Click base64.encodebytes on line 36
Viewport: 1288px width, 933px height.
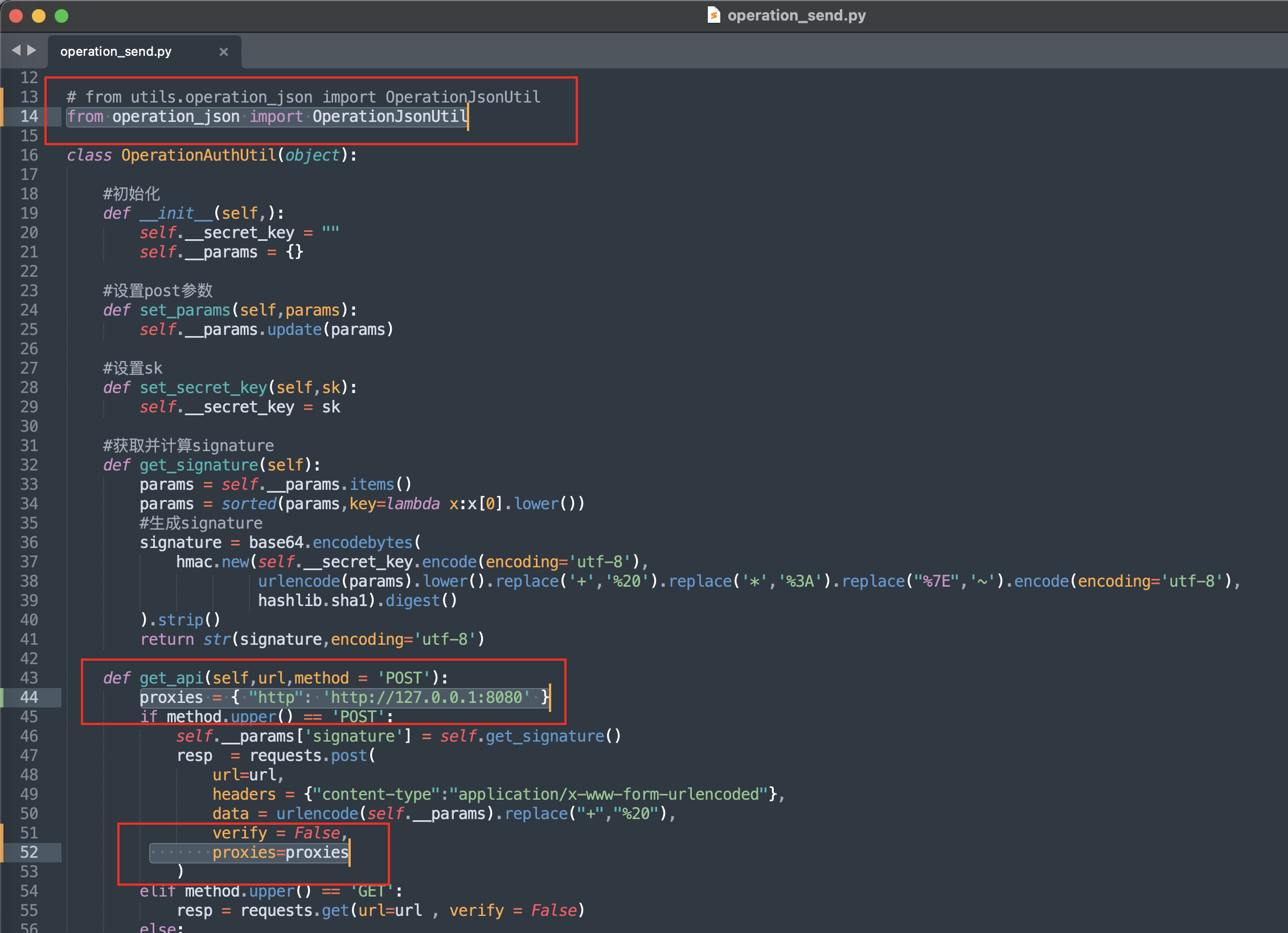coord(331,542)
